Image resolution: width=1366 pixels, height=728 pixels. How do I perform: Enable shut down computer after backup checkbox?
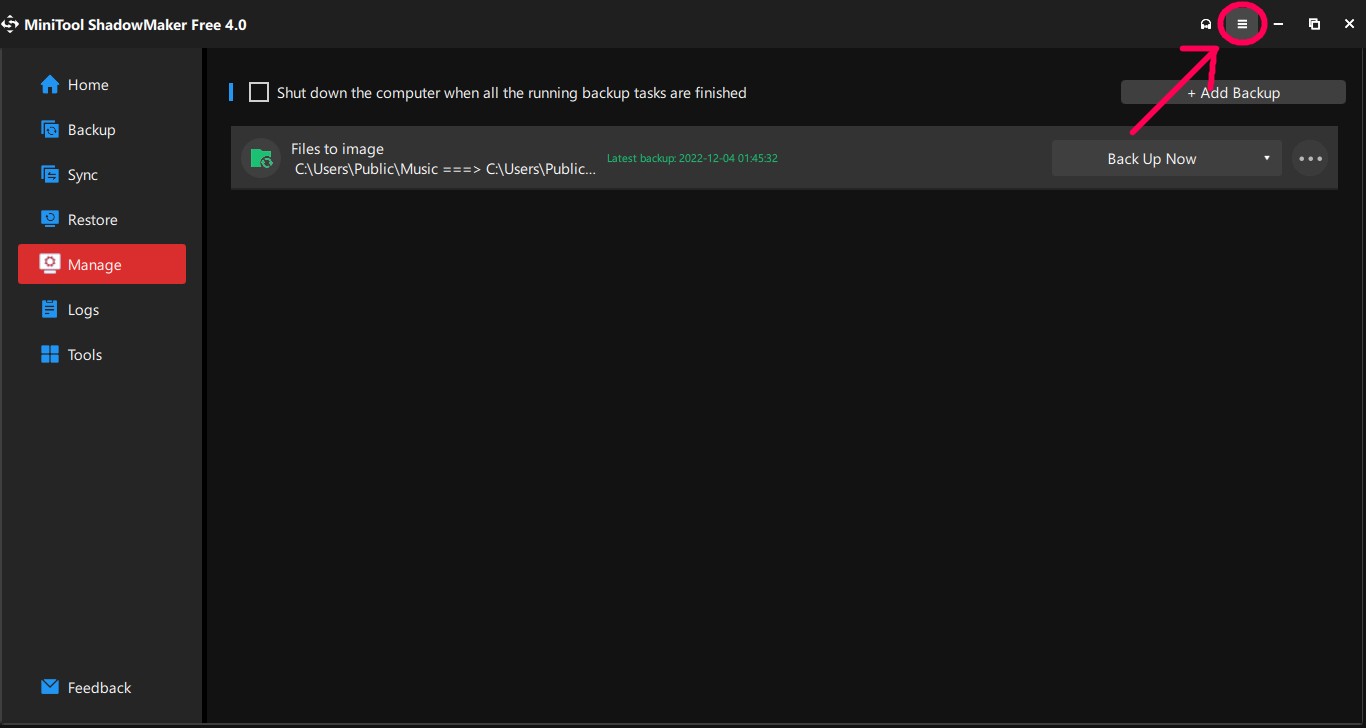pos(259,93)
